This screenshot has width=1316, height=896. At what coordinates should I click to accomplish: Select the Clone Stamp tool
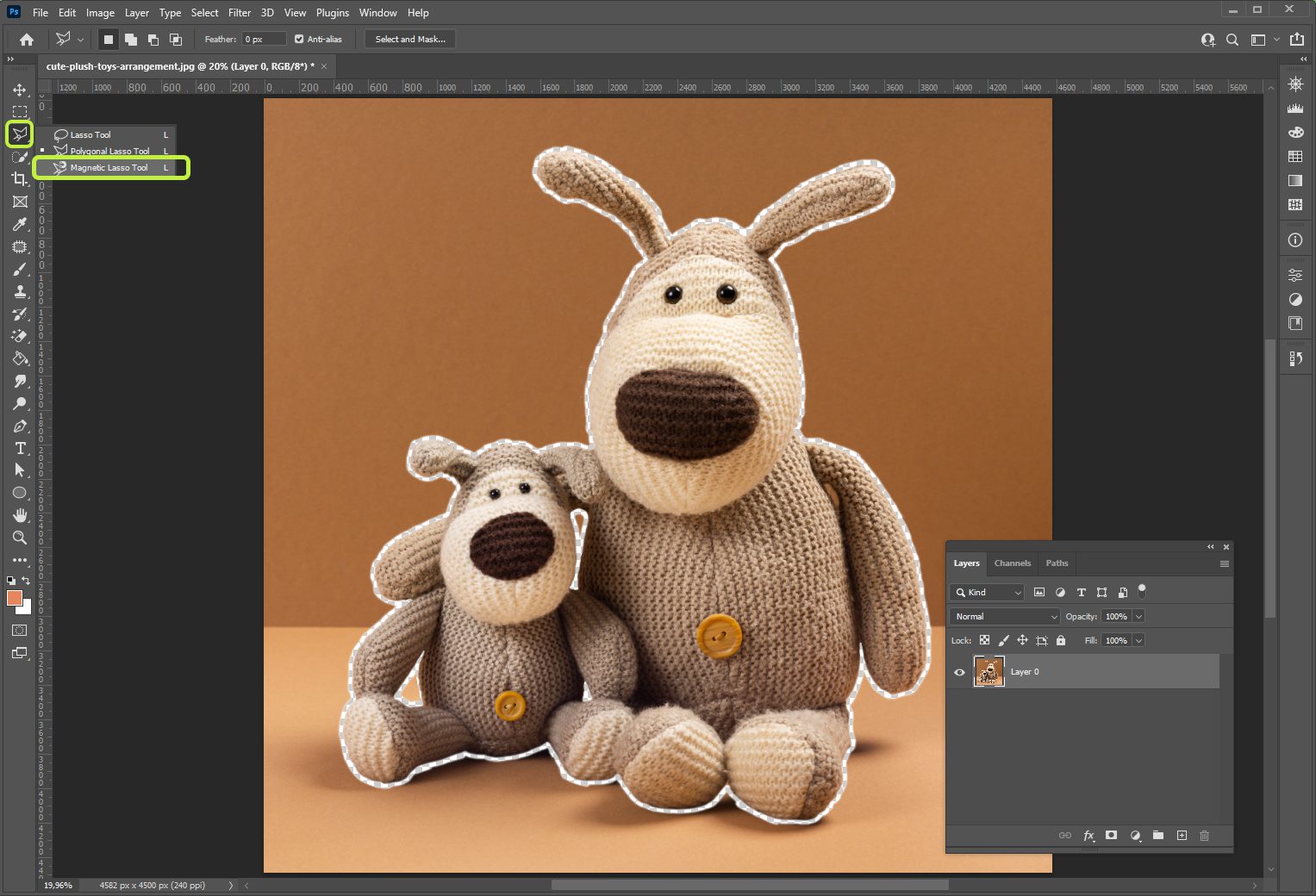pos(20,292)
